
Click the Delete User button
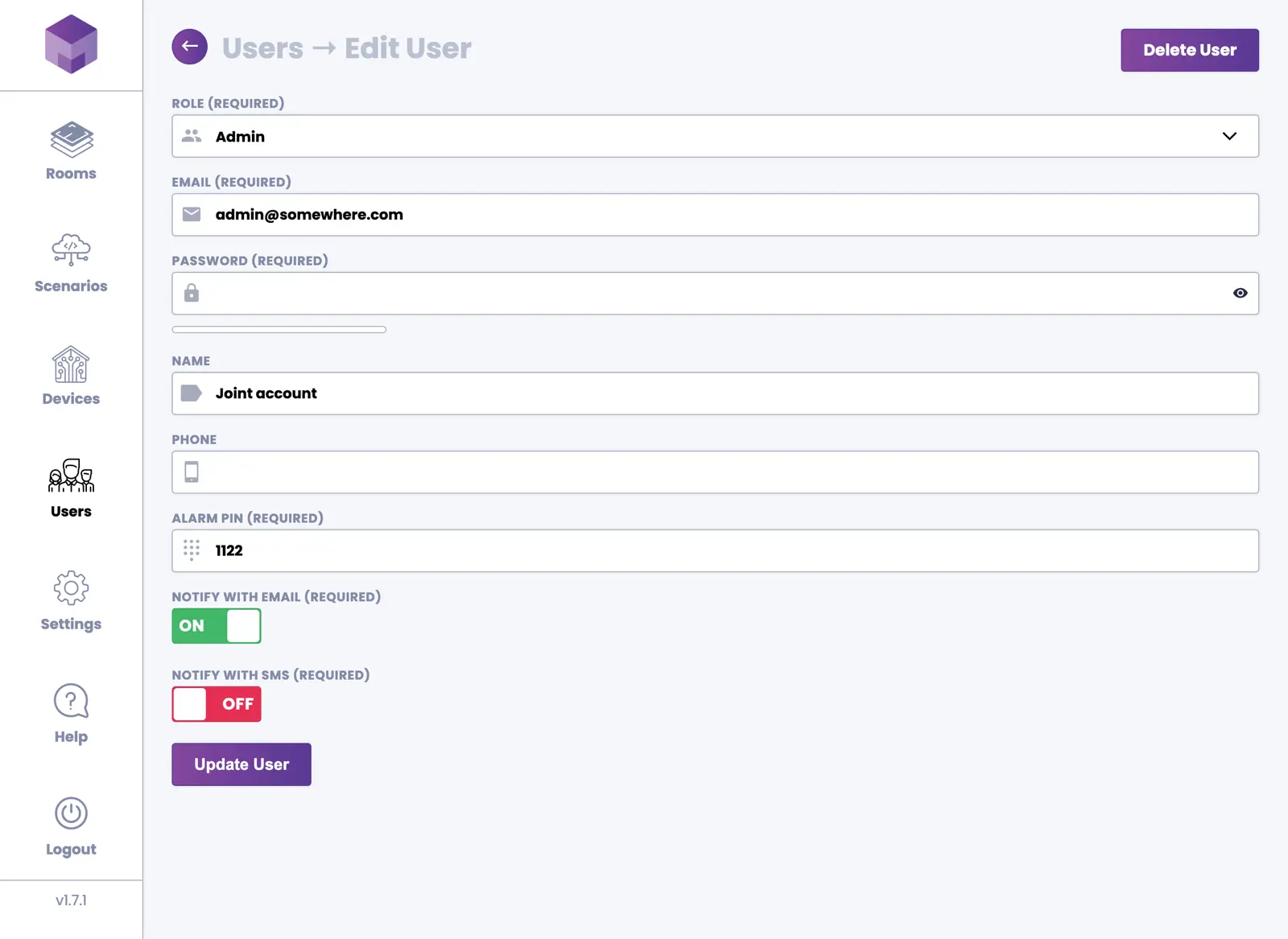pos(1189,50)
